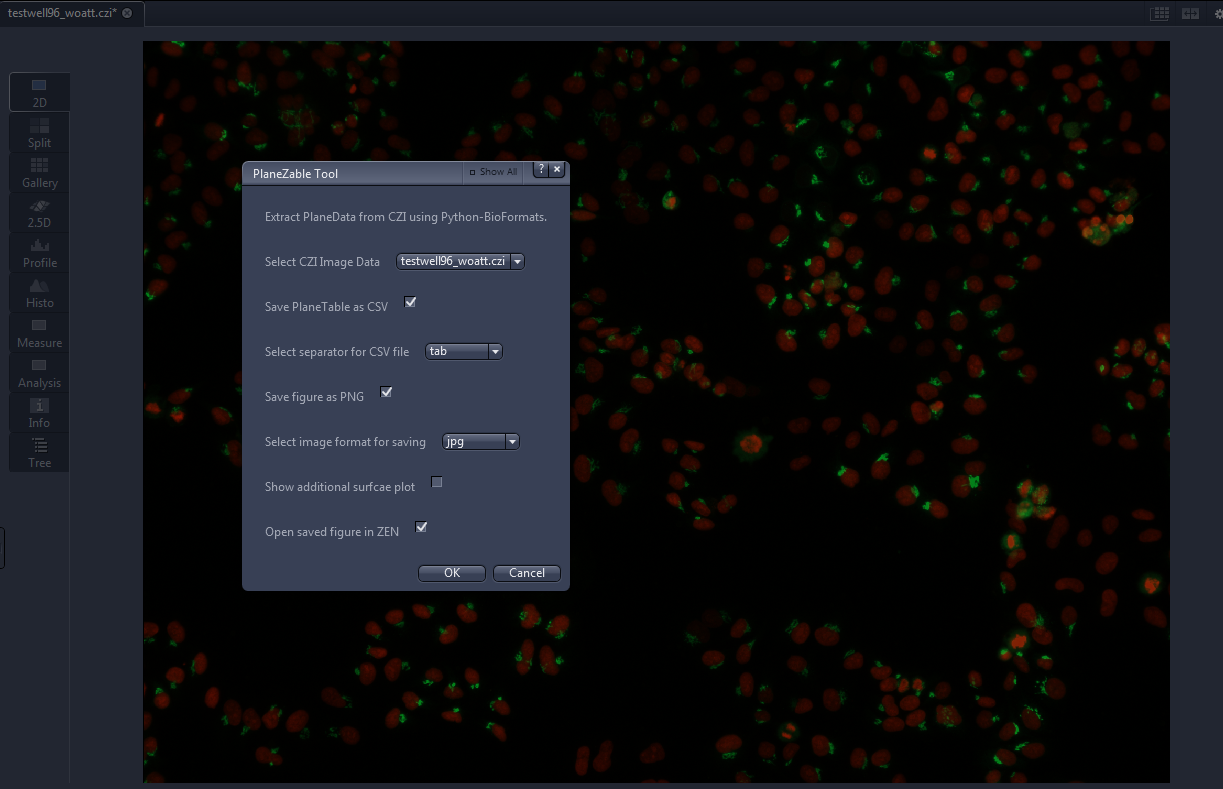The image size is (1223, 789).
Task: Click the Select CZI Image Data label
Action: tap(322, 262)
